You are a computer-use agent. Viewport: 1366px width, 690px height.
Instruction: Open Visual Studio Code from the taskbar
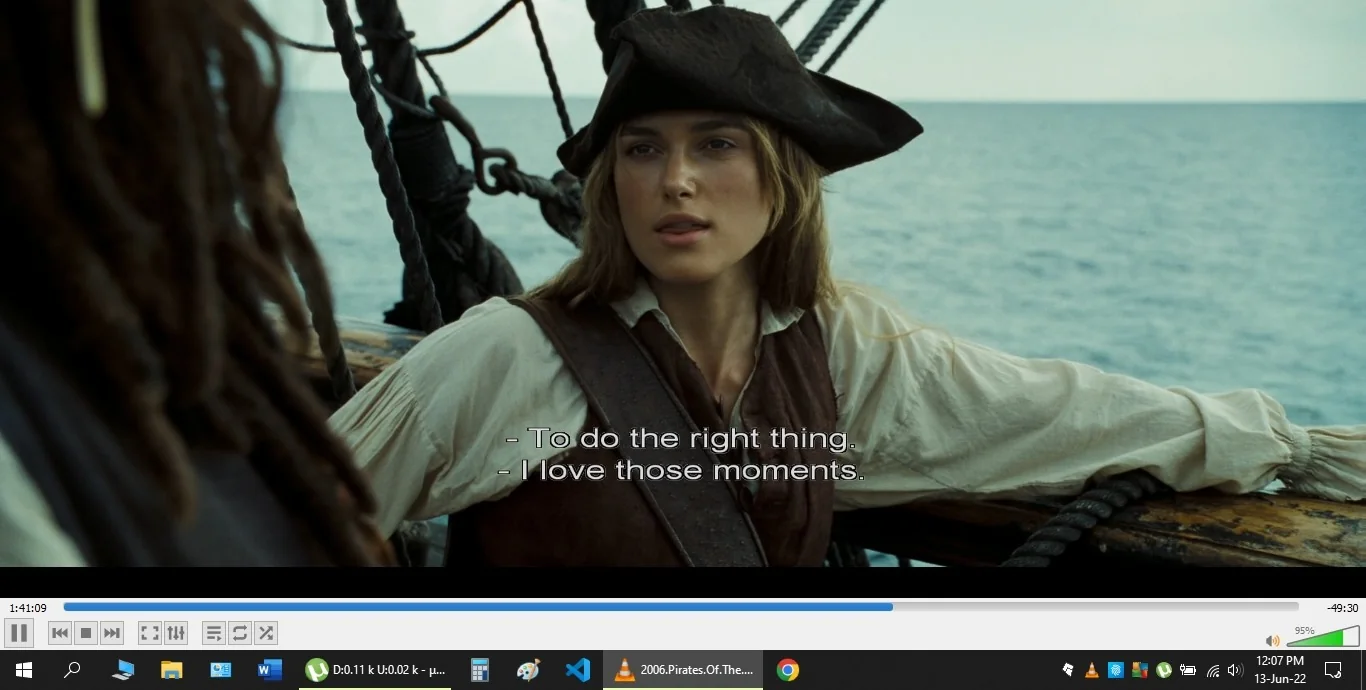[x=578, y=670]
